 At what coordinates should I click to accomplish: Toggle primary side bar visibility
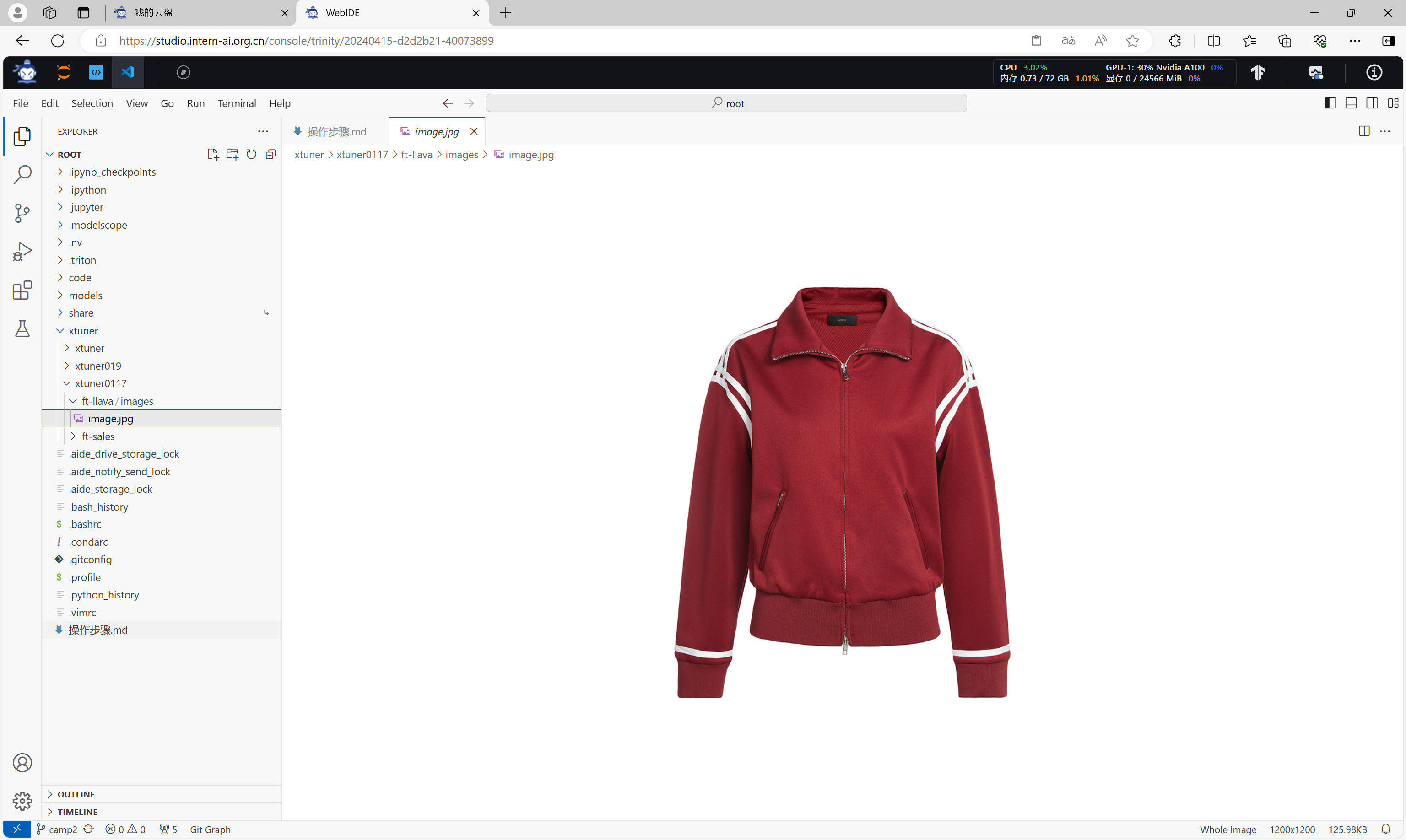click(1330, 103)
